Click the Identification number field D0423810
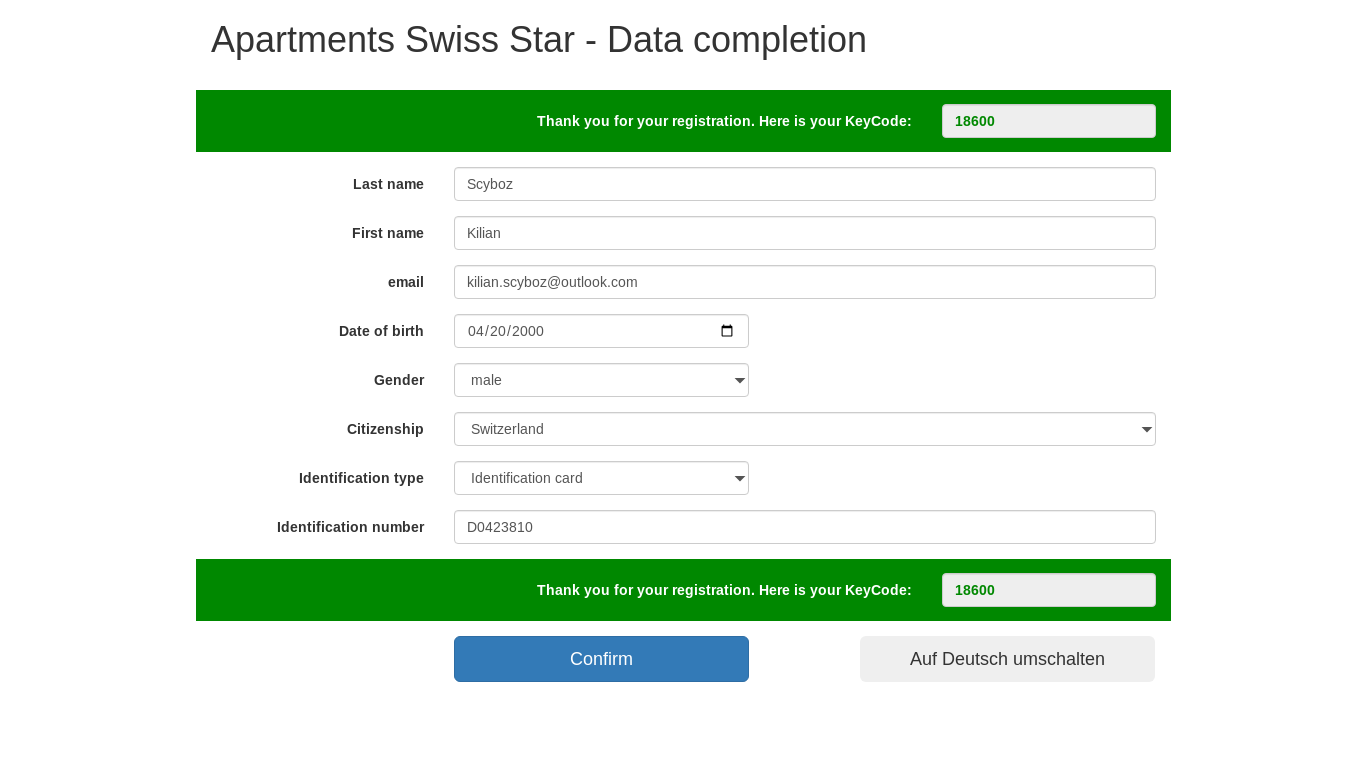 [x=805, y=527]
